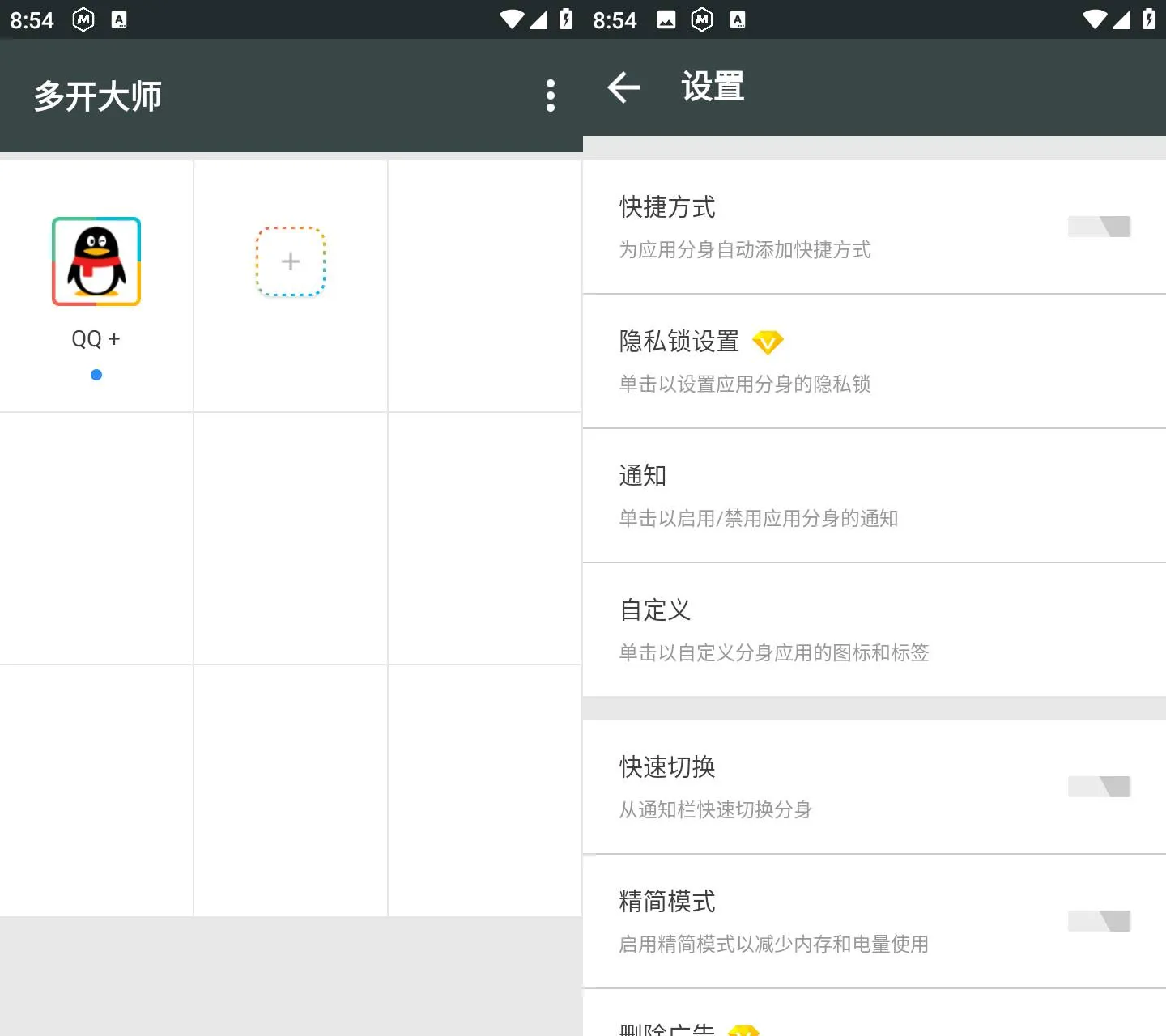The height and width of the screenshot is (1036, 1166).
Task: Tap the Wi-Fi icon in left status bar
Action: click(512, 19)
